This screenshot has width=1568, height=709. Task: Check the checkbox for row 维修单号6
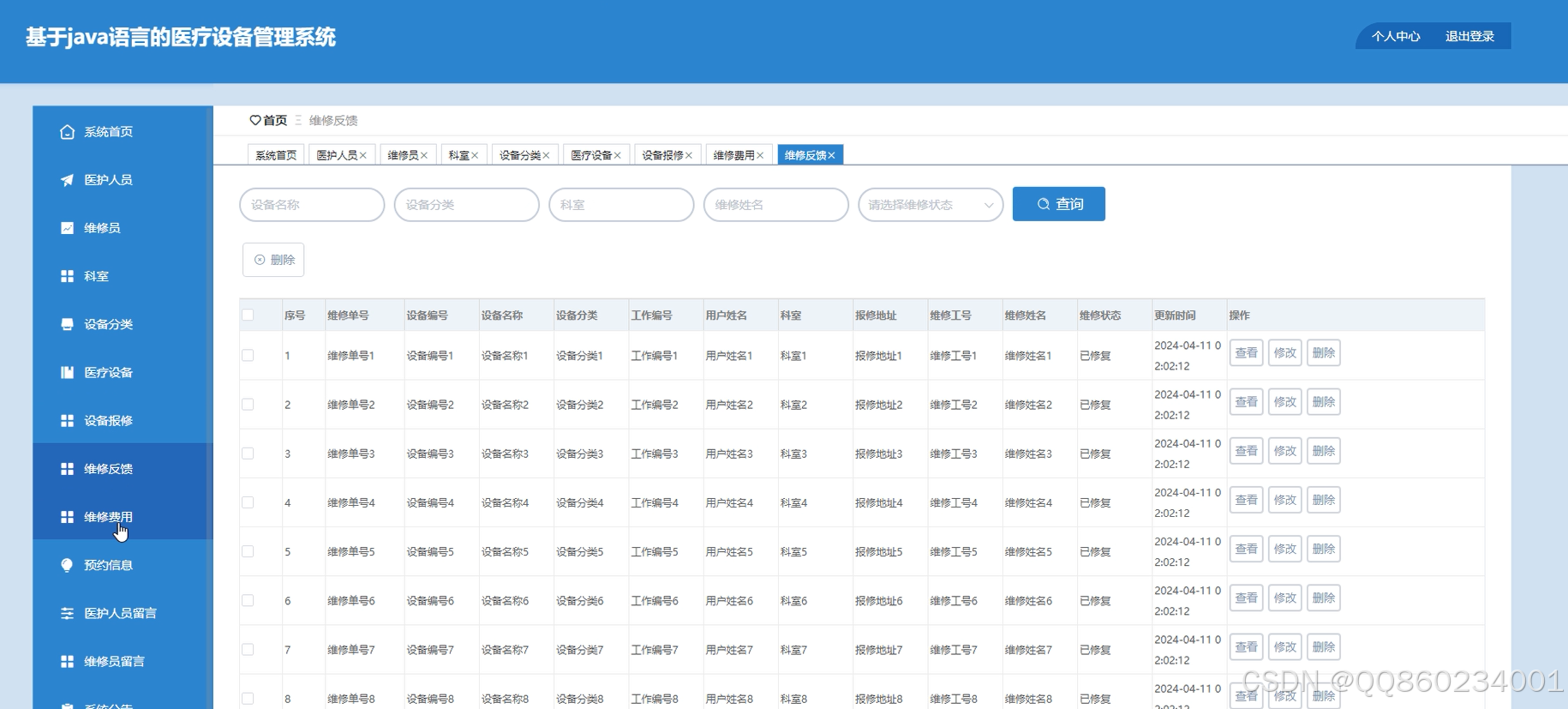248,600
